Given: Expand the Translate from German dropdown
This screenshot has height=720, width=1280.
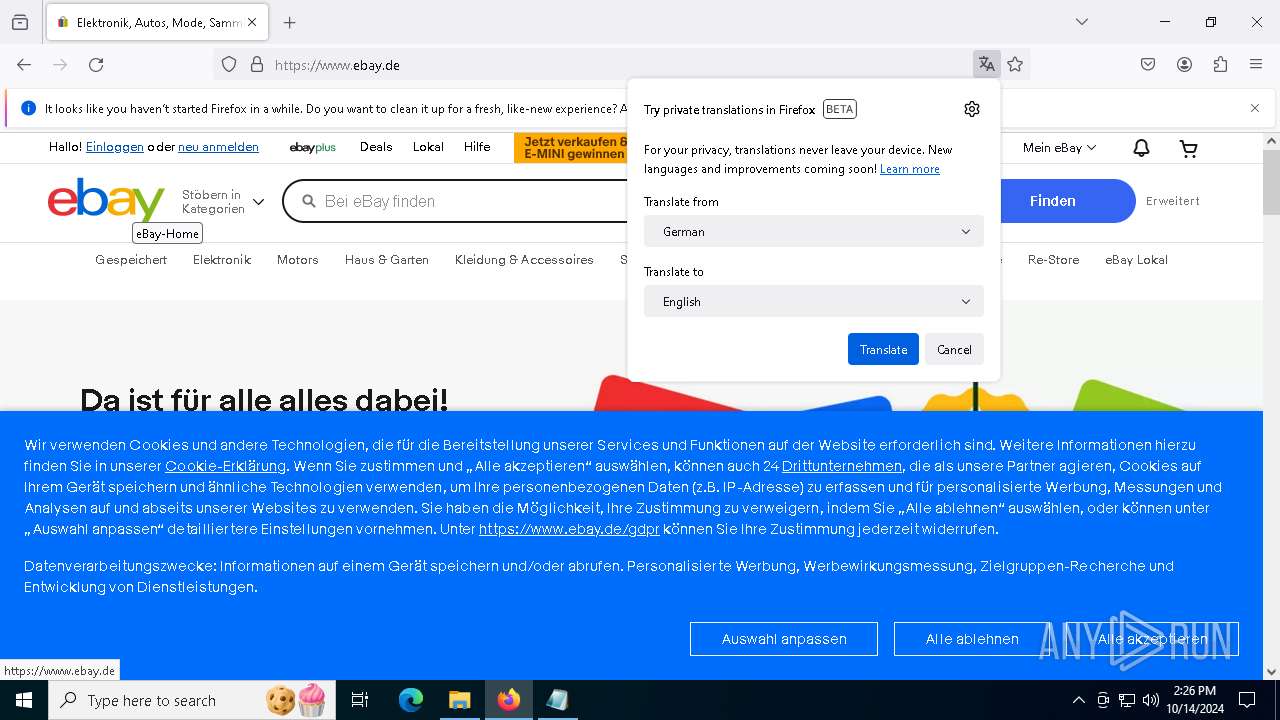Looking at the screenshot, I should click(x=814, y=231).
